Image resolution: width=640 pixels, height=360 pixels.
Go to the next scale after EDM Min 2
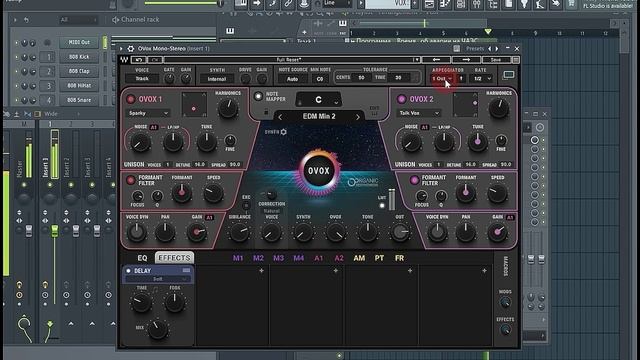point(358,117)
